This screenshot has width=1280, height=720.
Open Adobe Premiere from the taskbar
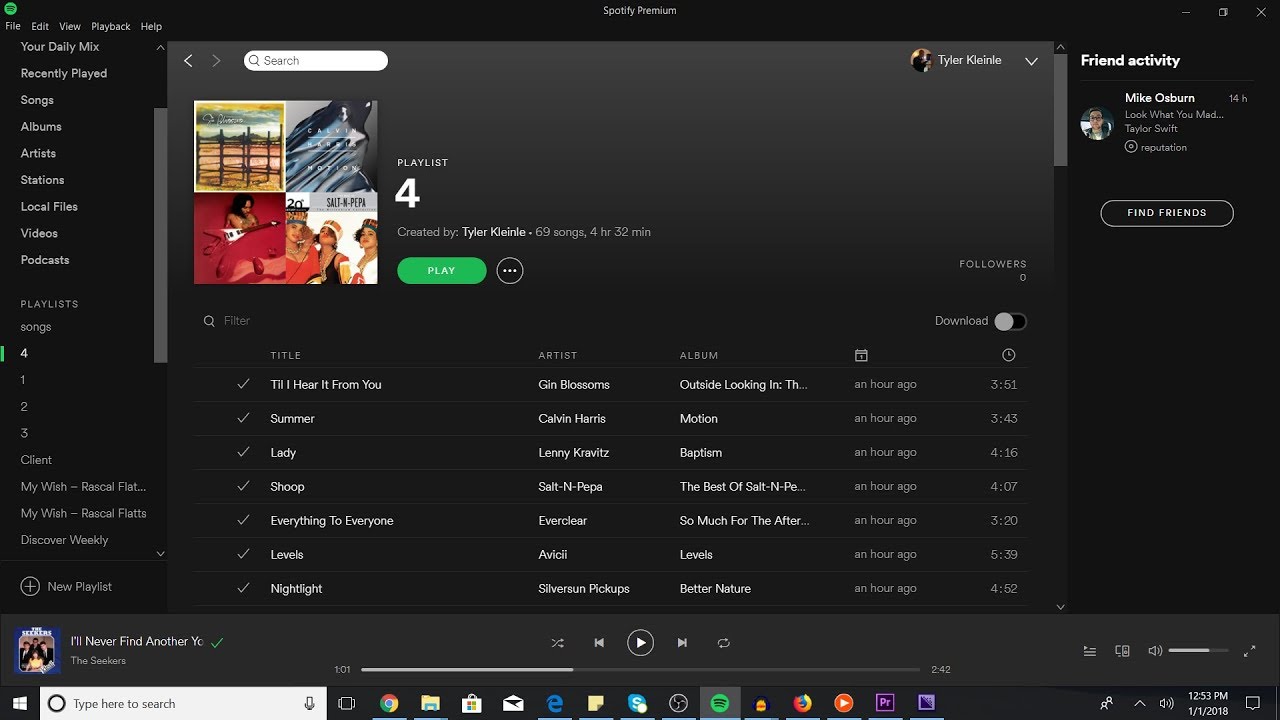(884, 704)
